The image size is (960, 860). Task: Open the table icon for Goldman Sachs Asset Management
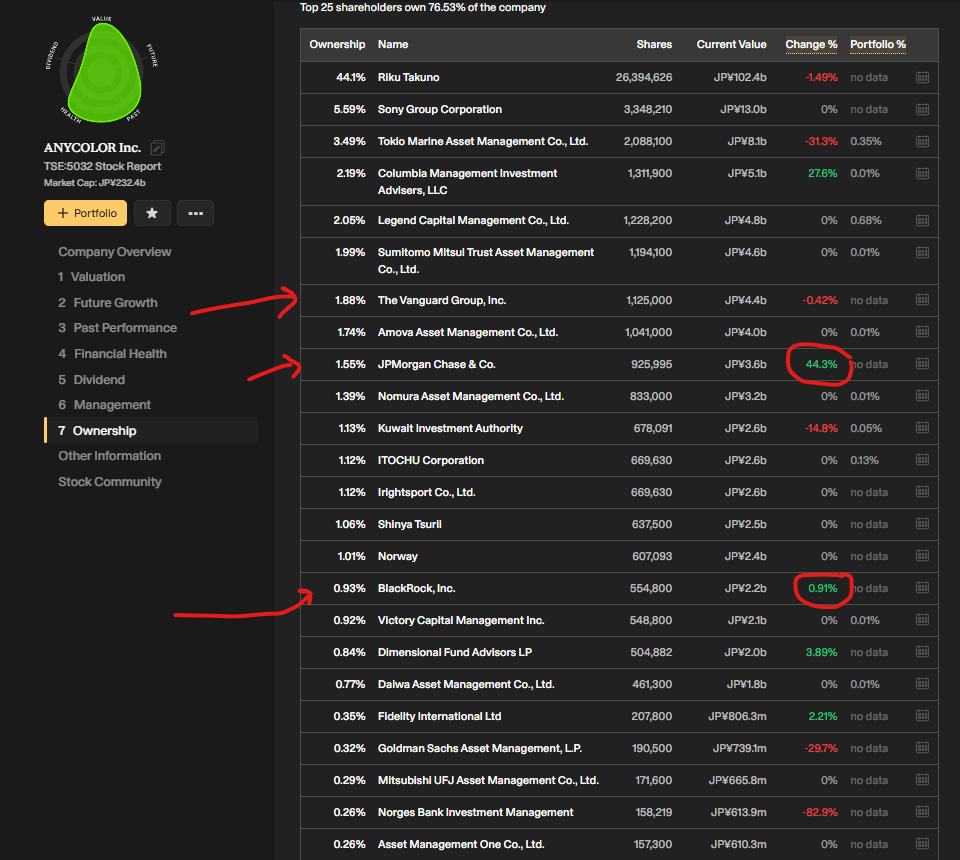point(922,748)
